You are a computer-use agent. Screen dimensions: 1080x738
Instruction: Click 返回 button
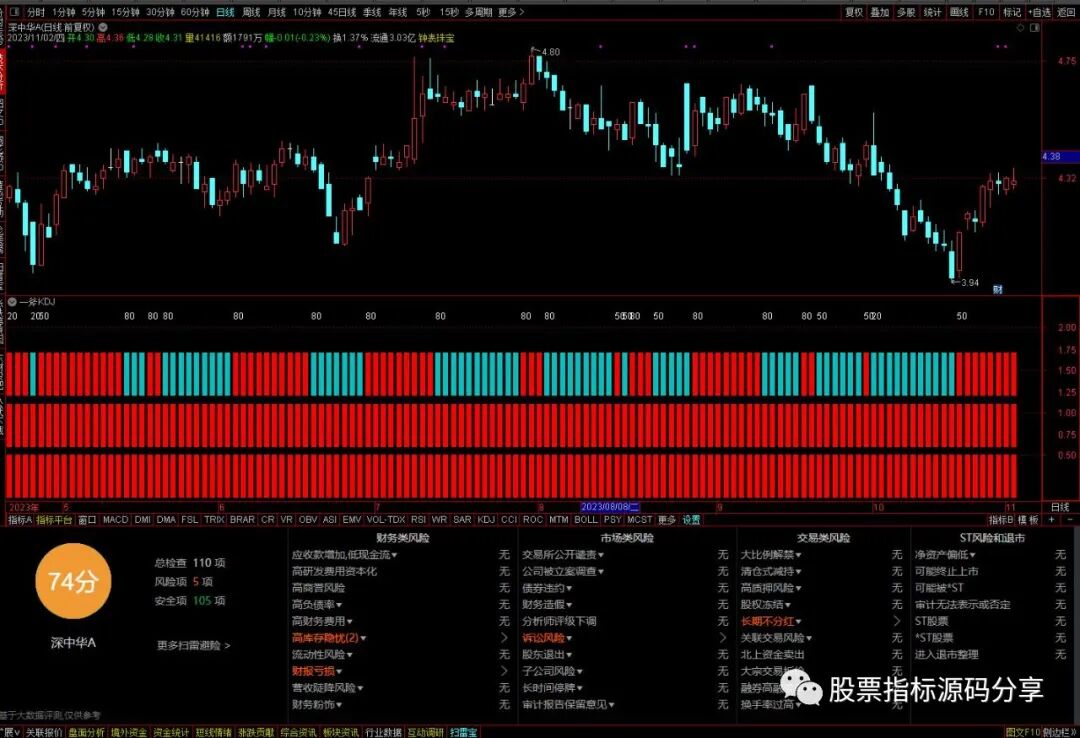pos(1066,12)
